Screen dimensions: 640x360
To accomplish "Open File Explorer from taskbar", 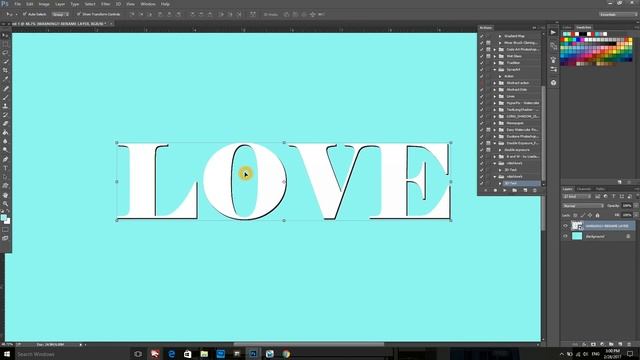I will pos(204,354).
